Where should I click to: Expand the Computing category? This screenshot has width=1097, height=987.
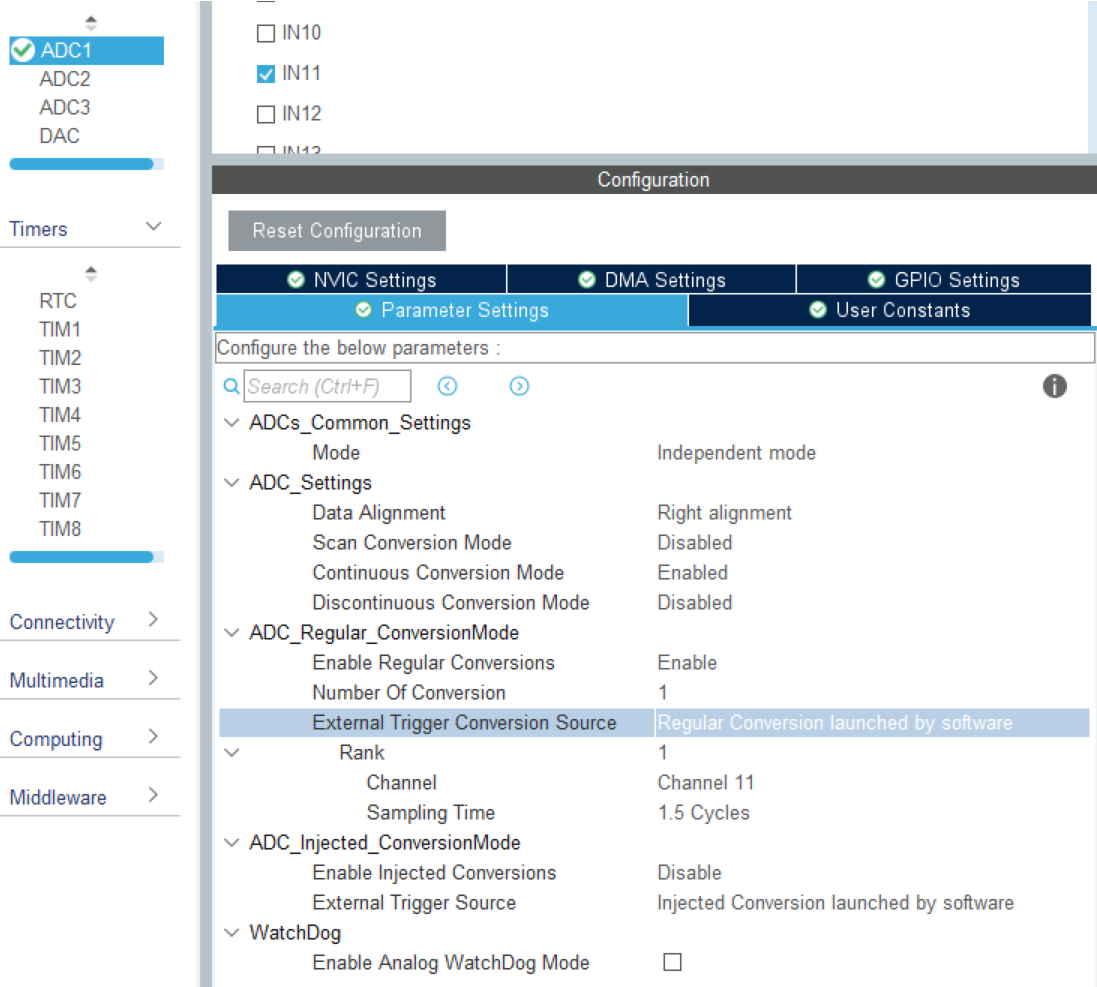pyautogui.click(x=154, y=737)
